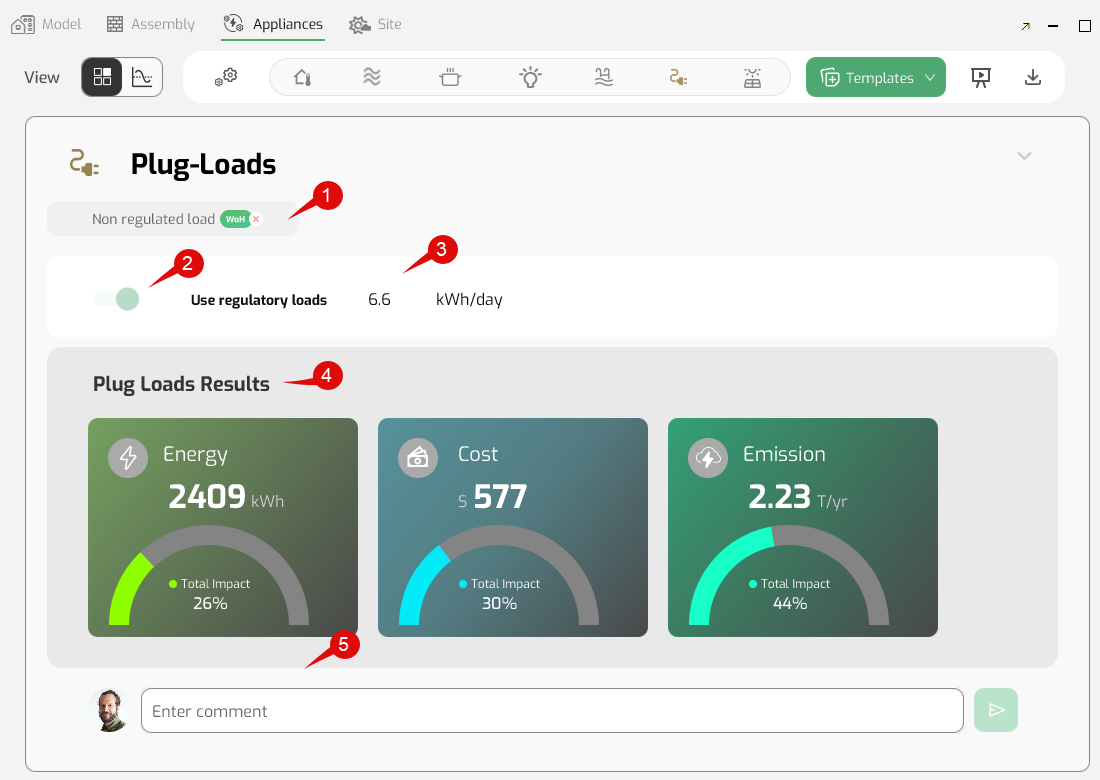Select the ventilation waves icon
The image size is (1100, 780).
372,77
